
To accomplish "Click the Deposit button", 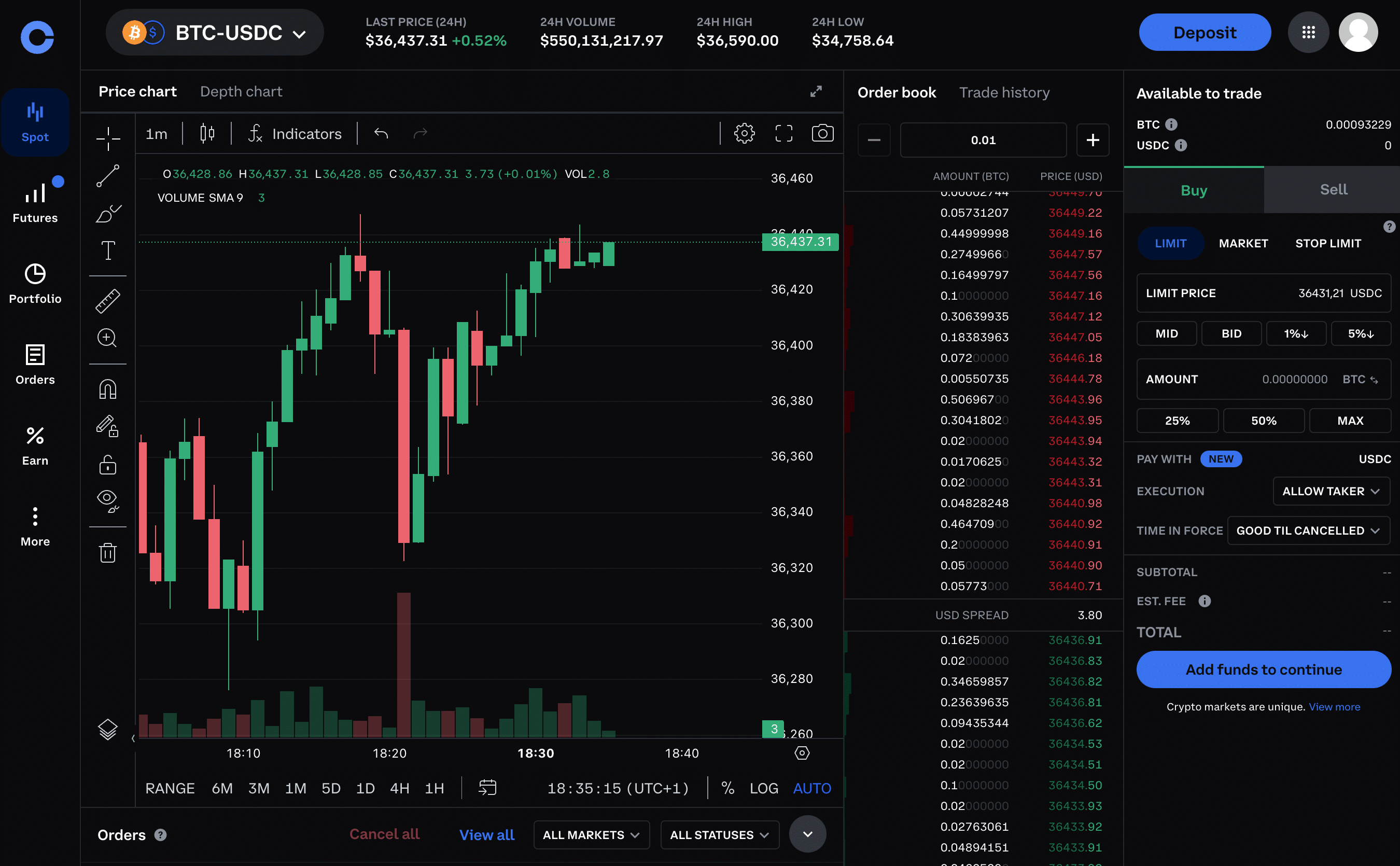I will point(1205,33).
